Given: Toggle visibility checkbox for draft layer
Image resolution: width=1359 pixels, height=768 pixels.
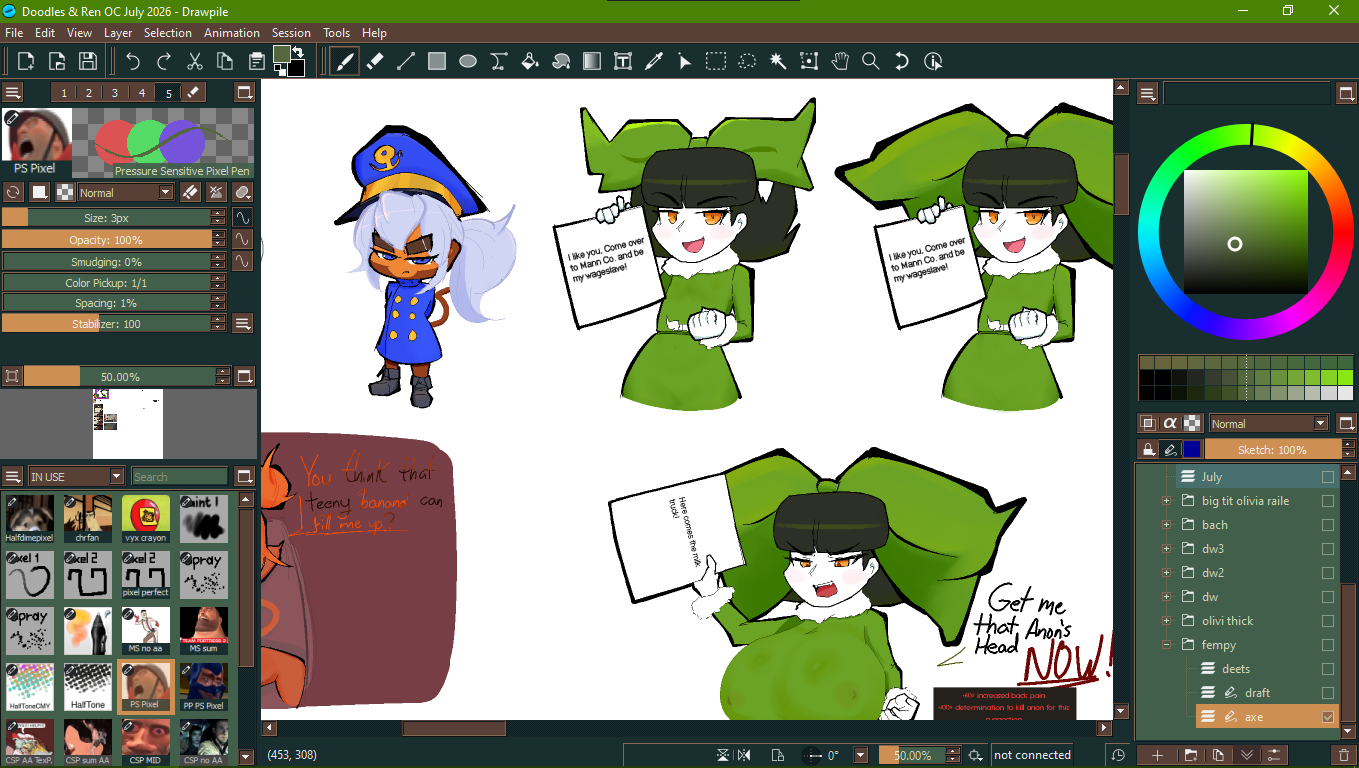Looking at the screenshot, I should (1328, 693).
